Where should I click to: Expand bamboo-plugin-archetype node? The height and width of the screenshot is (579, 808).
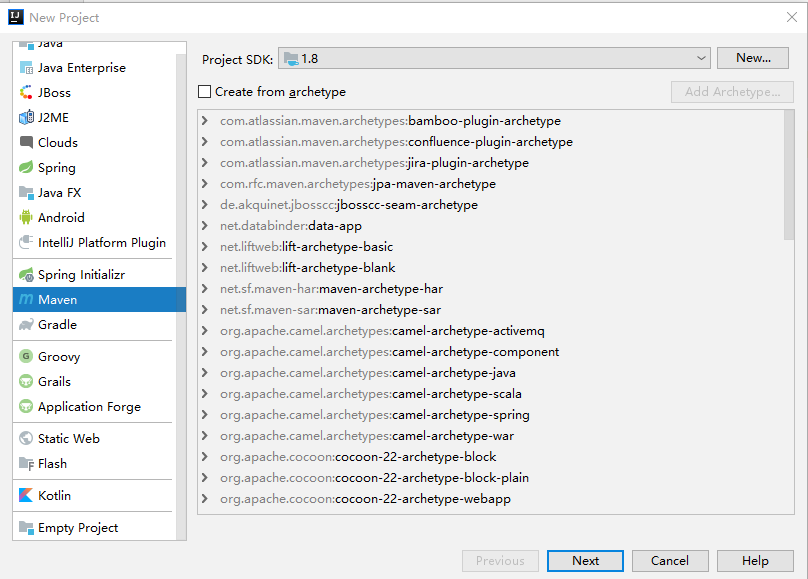(205, 121)
